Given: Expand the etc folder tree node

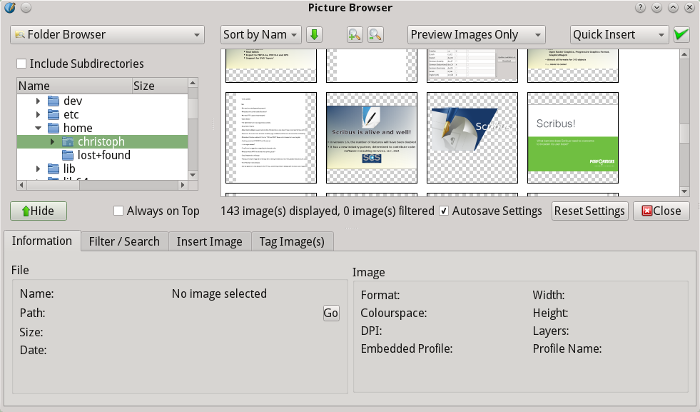Looking at the screenshot, I should pos(38,115).
